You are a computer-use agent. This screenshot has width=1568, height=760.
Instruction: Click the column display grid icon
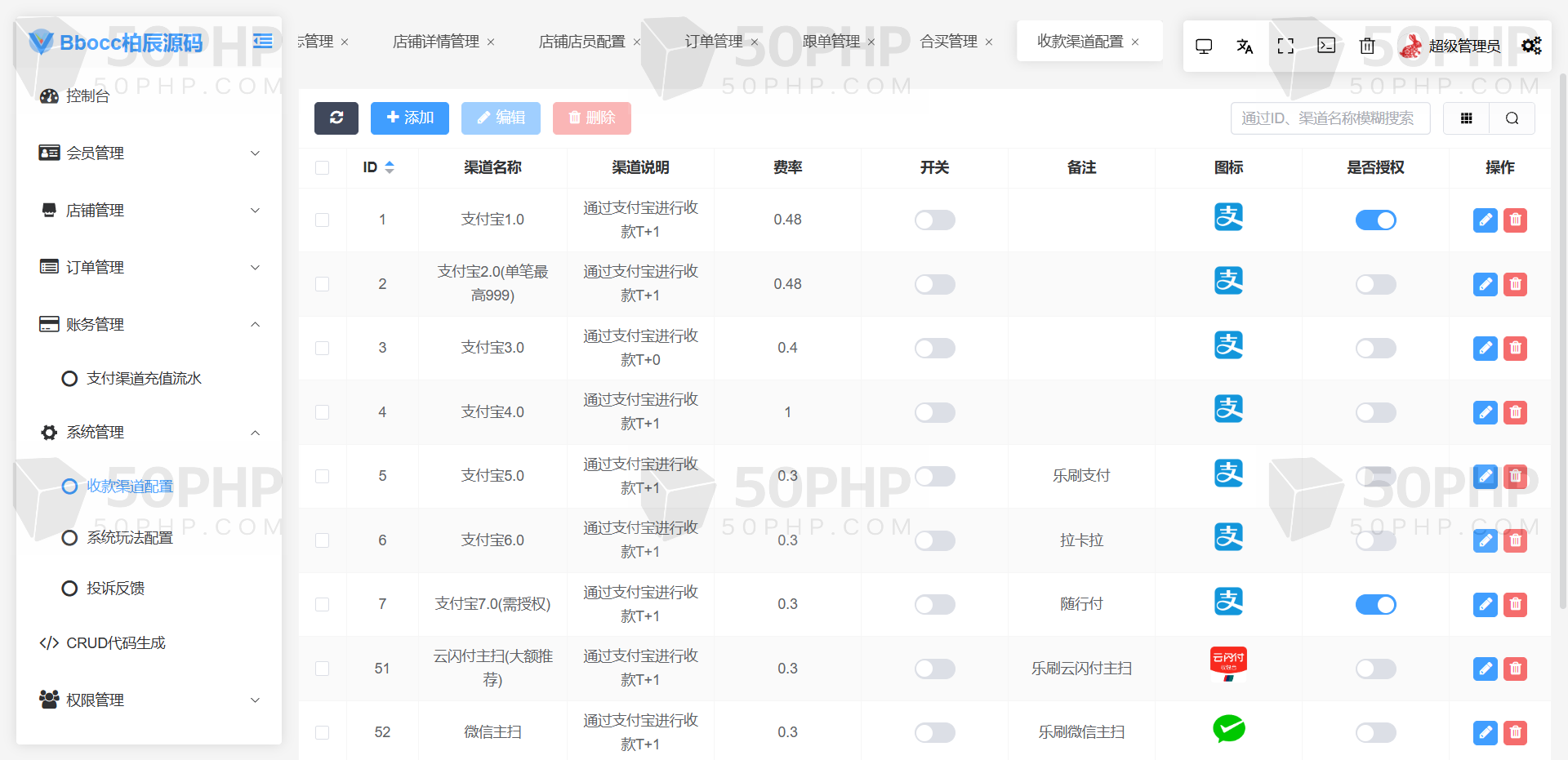(x=1466, y=118)
